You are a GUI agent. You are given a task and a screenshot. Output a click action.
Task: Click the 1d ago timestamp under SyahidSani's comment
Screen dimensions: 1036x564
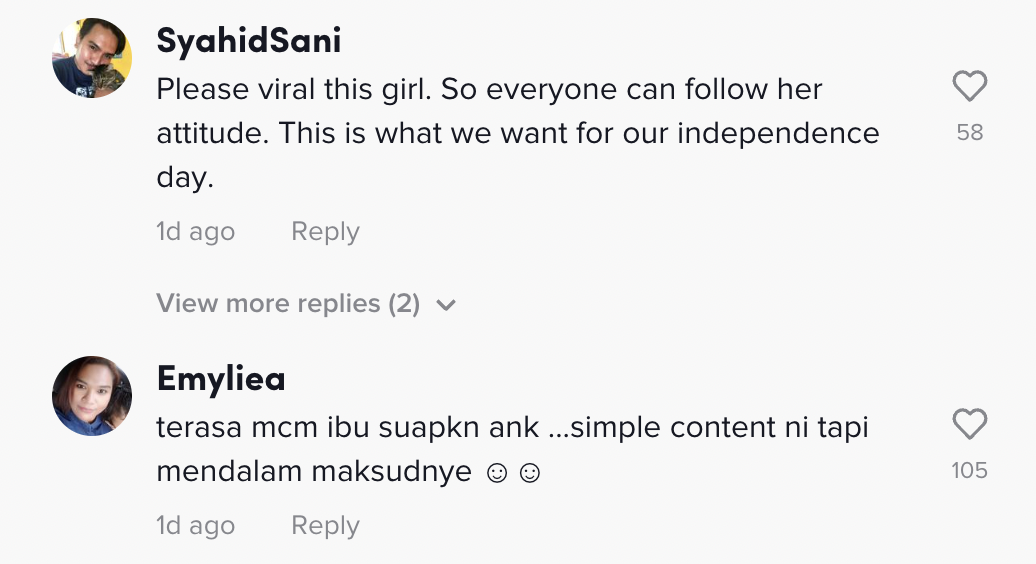[195, 232]
